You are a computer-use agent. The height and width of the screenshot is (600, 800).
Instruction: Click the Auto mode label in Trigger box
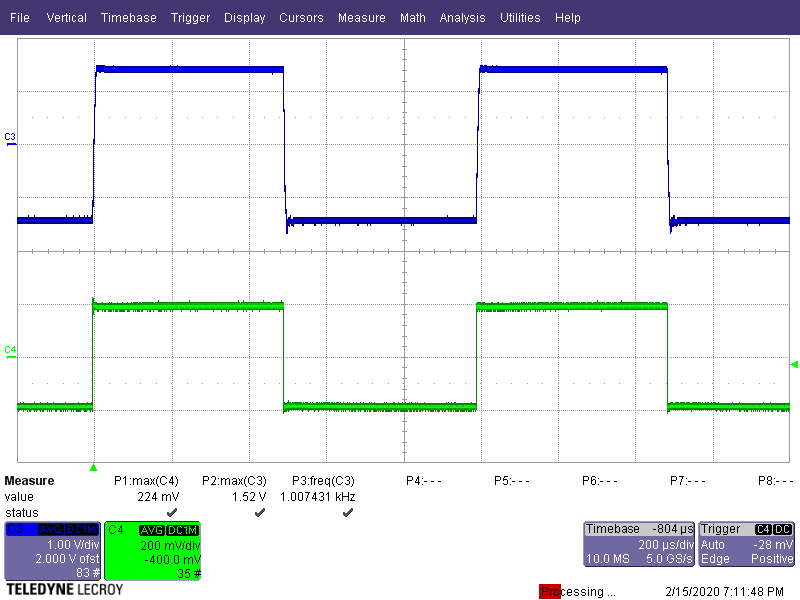[x=712, y=544]
